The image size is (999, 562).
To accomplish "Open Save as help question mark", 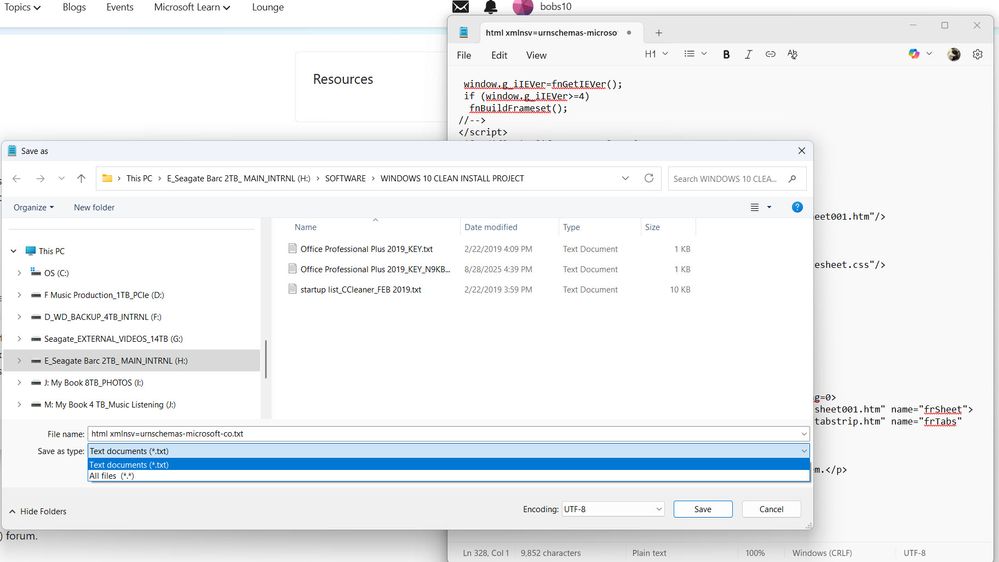I will [797, 207].
